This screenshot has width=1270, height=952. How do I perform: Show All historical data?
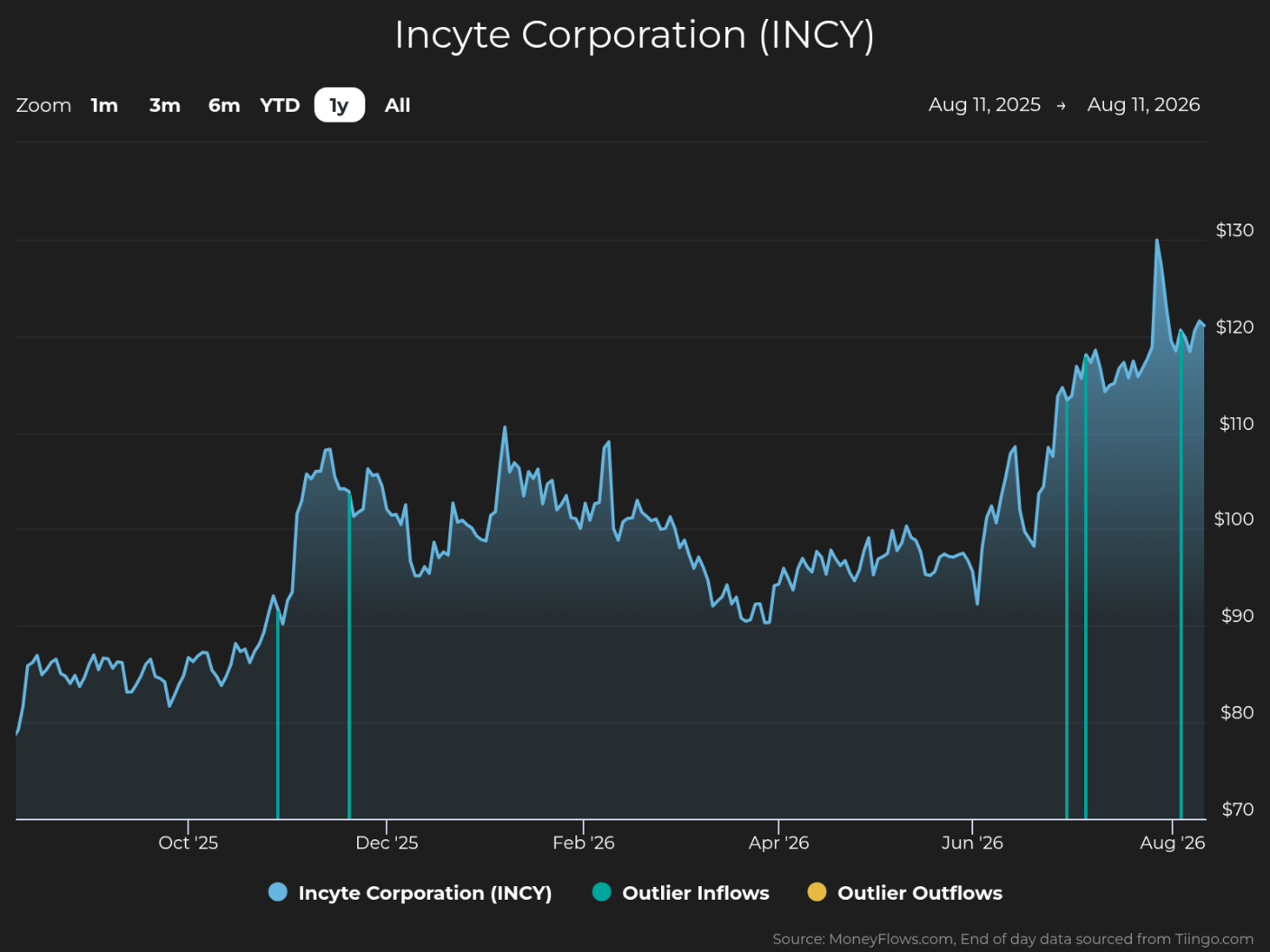pos(398,105)
